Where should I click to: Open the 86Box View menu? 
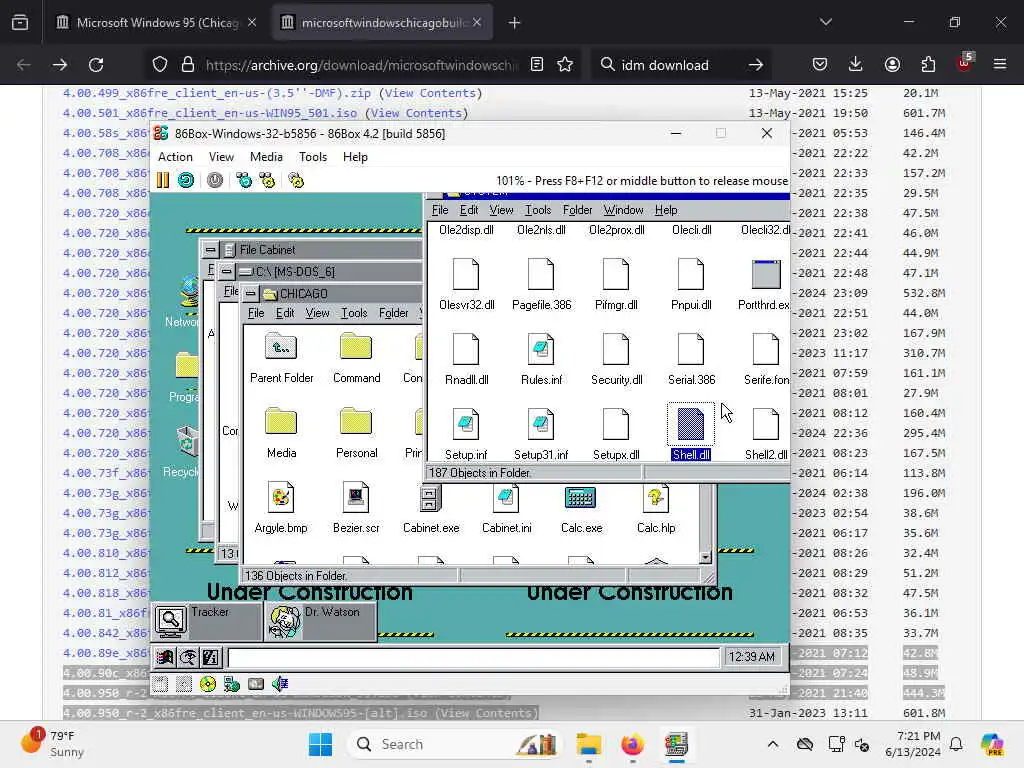221,157
